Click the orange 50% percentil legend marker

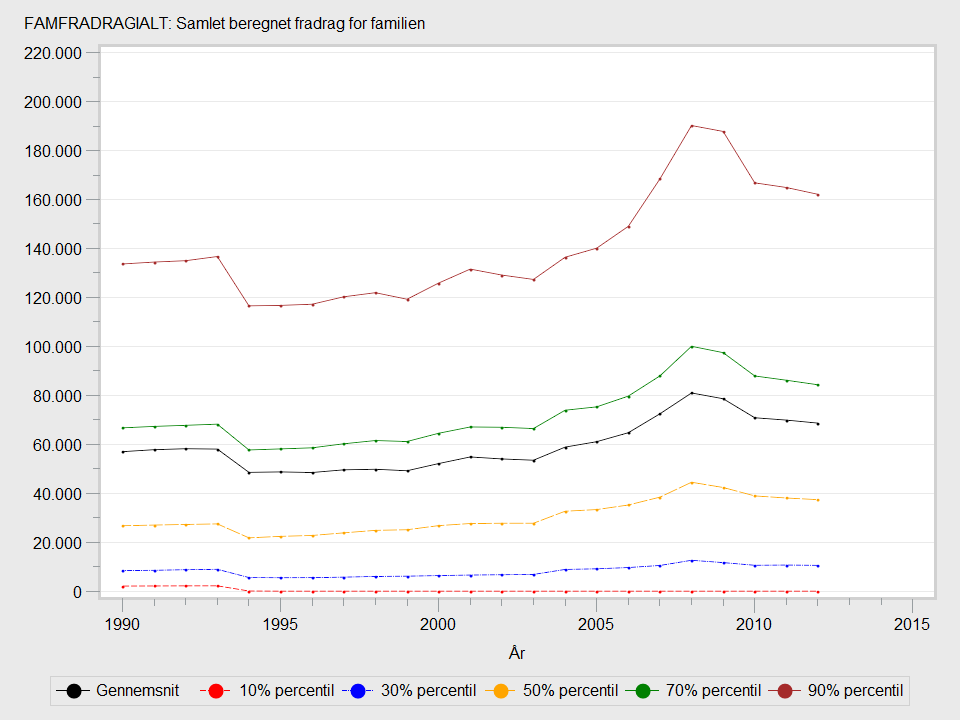499,690
